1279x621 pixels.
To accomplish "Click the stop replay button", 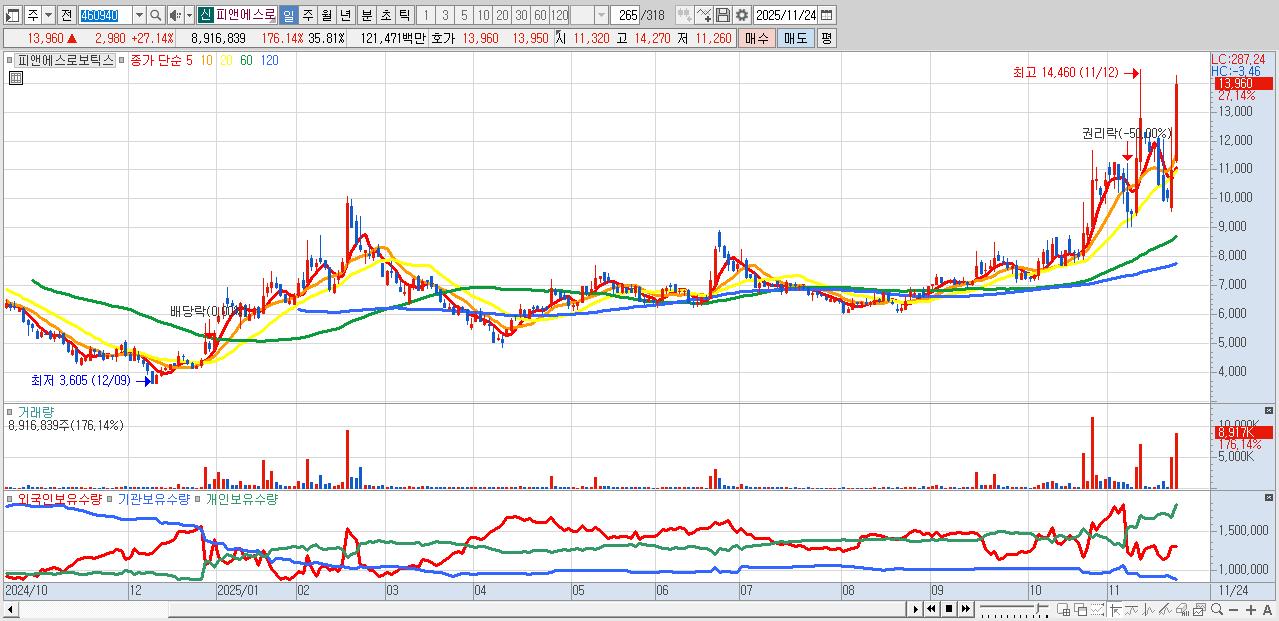I will click(x=949, y=609).
